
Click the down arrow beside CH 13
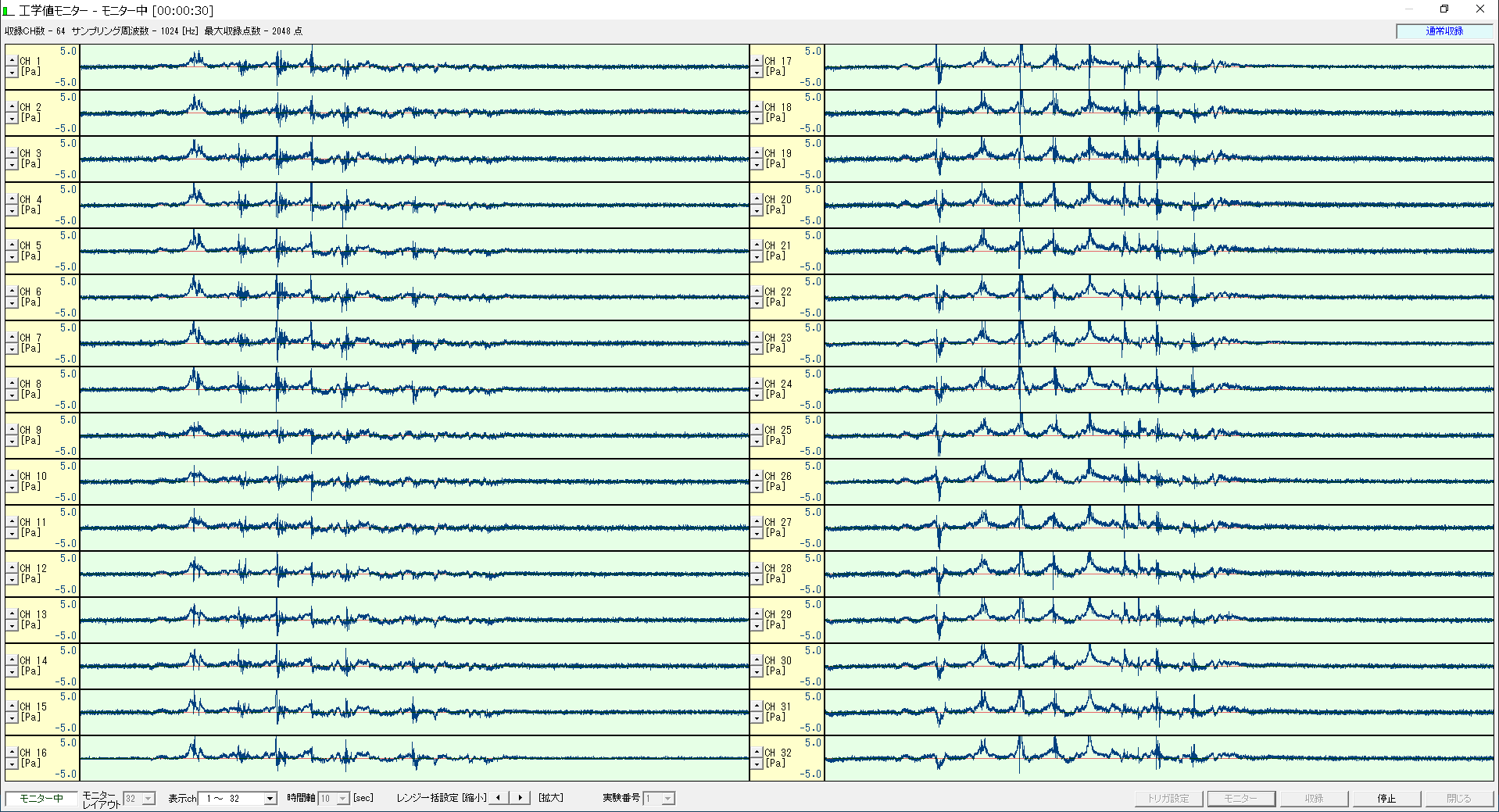click(12, 625)
